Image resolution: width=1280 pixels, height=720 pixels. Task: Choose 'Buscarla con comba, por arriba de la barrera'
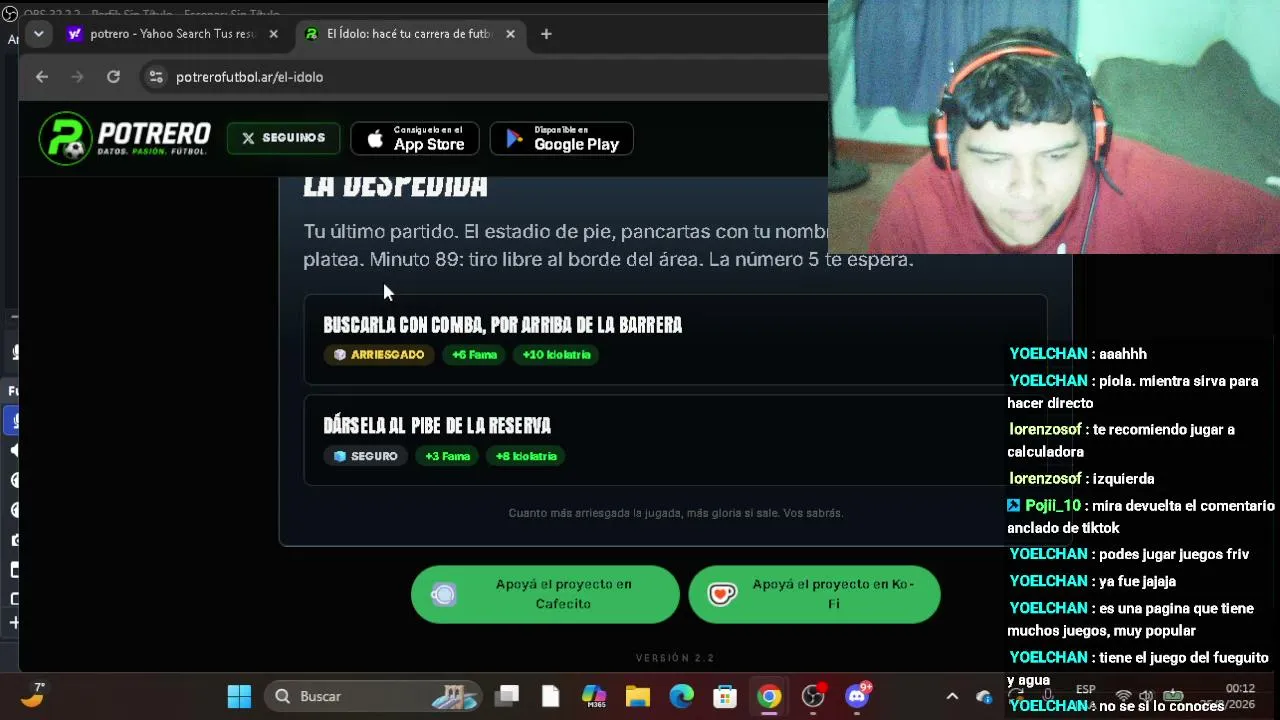675,339
